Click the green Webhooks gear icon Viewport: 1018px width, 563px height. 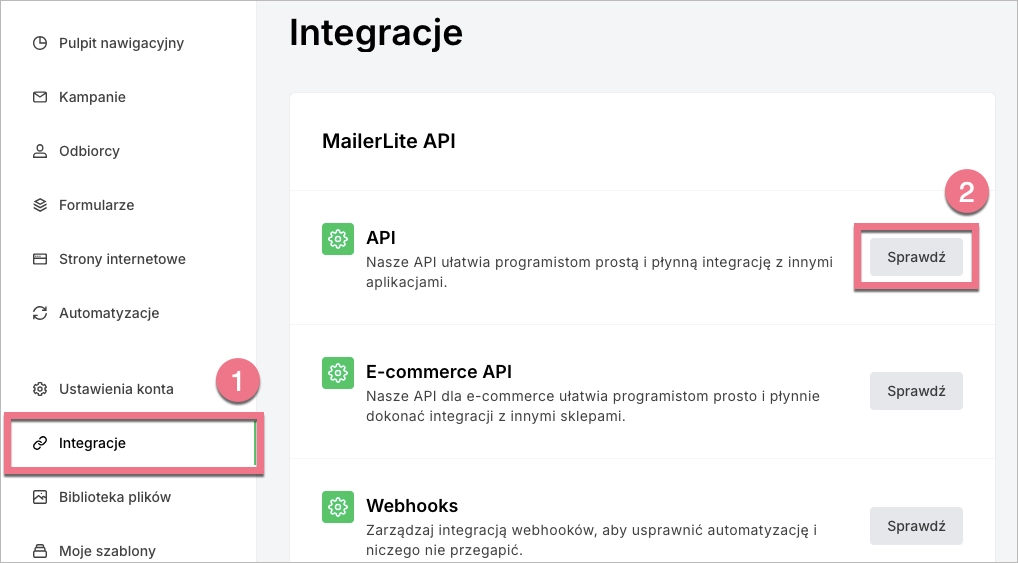point(338,507)
